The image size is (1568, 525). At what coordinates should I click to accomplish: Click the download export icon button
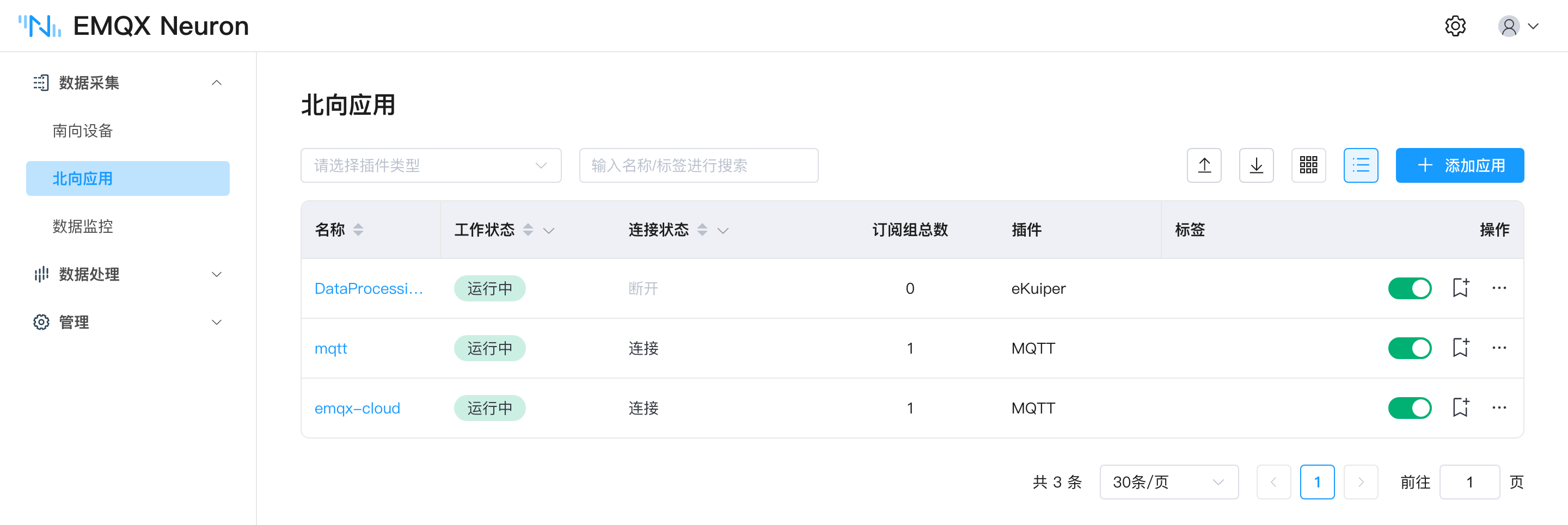[1257, 165]
